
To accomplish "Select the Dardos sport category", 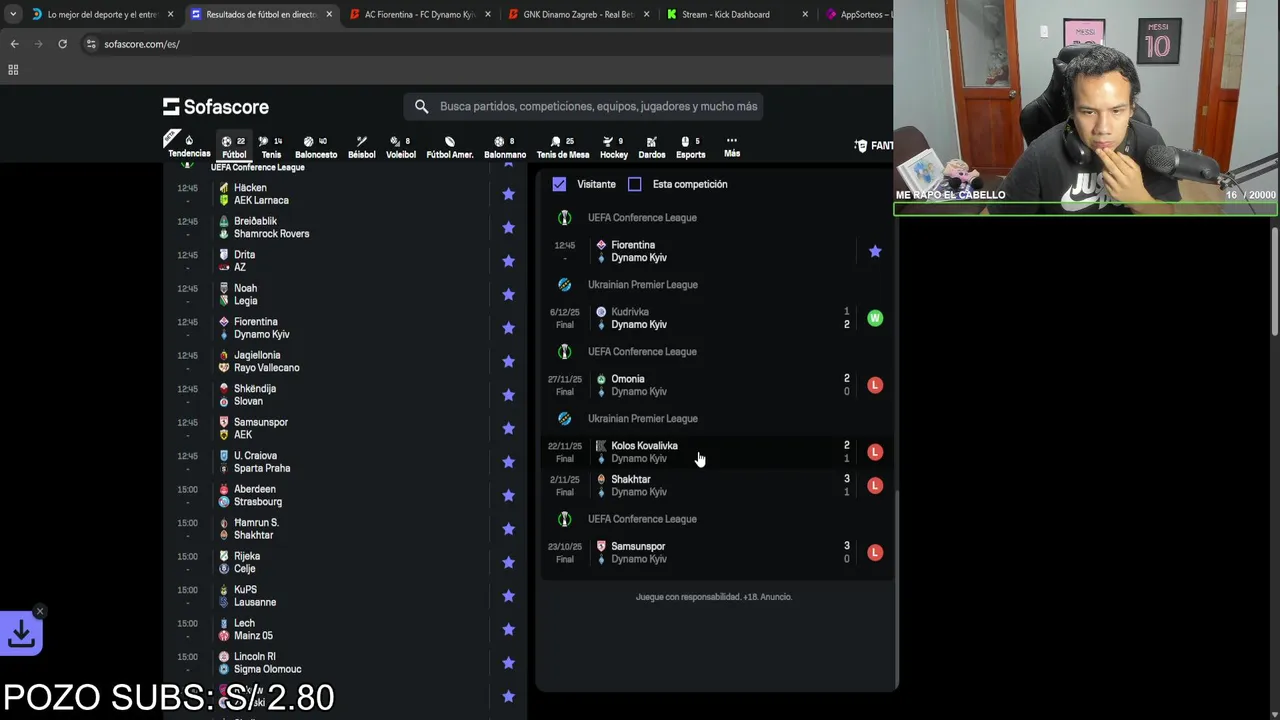I will click(x=652, y=147).
